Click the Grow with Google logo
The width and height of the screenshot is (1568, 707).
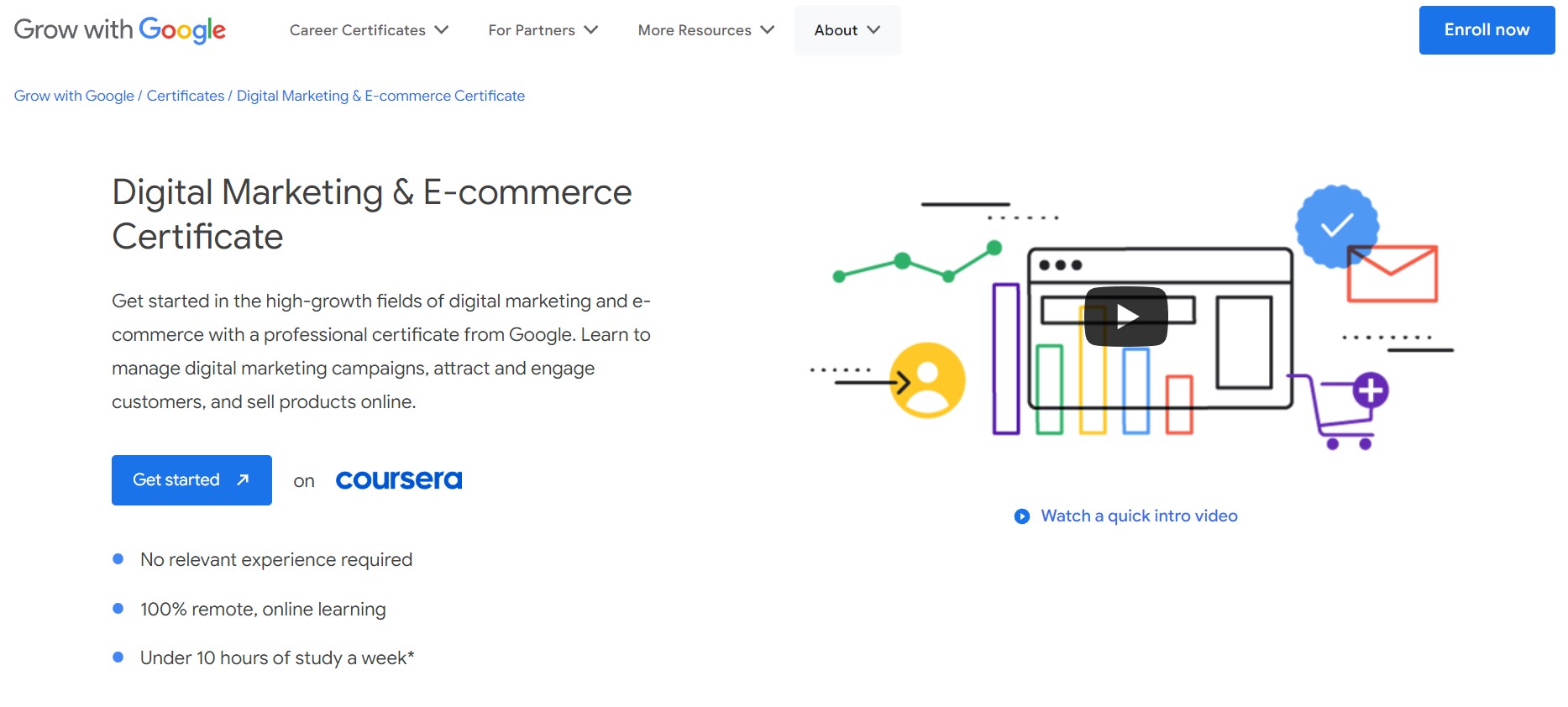[x=120, y=30]
